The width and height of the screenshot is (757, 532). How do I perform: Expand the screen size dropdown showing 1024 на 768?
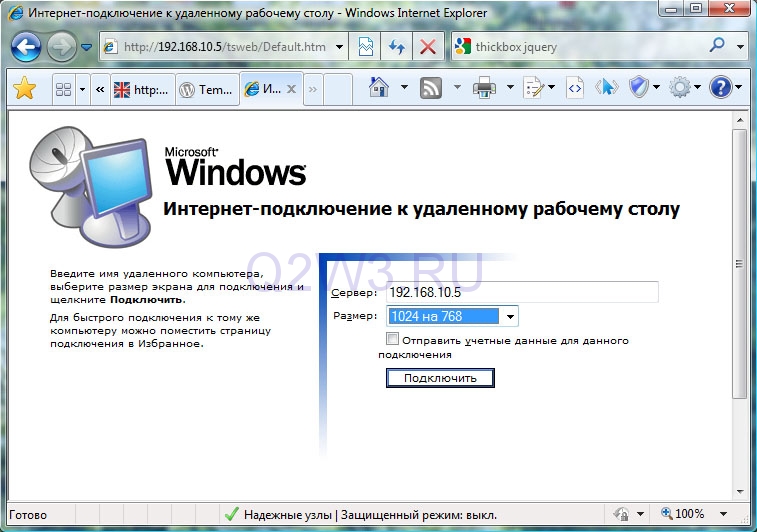pos(510,317)
